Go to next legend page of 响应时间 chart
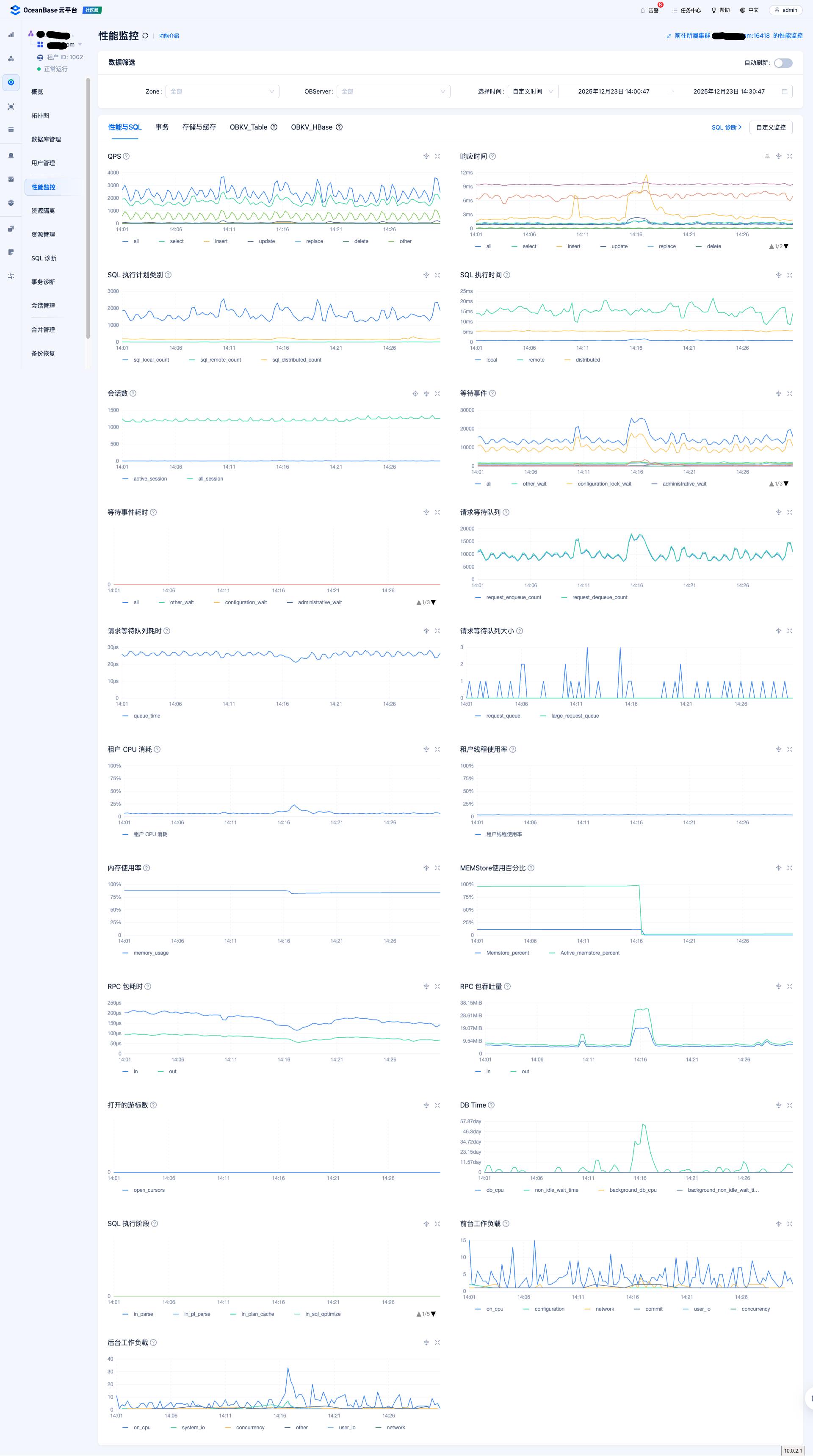The height and width of the screenshot is (1456, 813). click(x=786, y=246)
